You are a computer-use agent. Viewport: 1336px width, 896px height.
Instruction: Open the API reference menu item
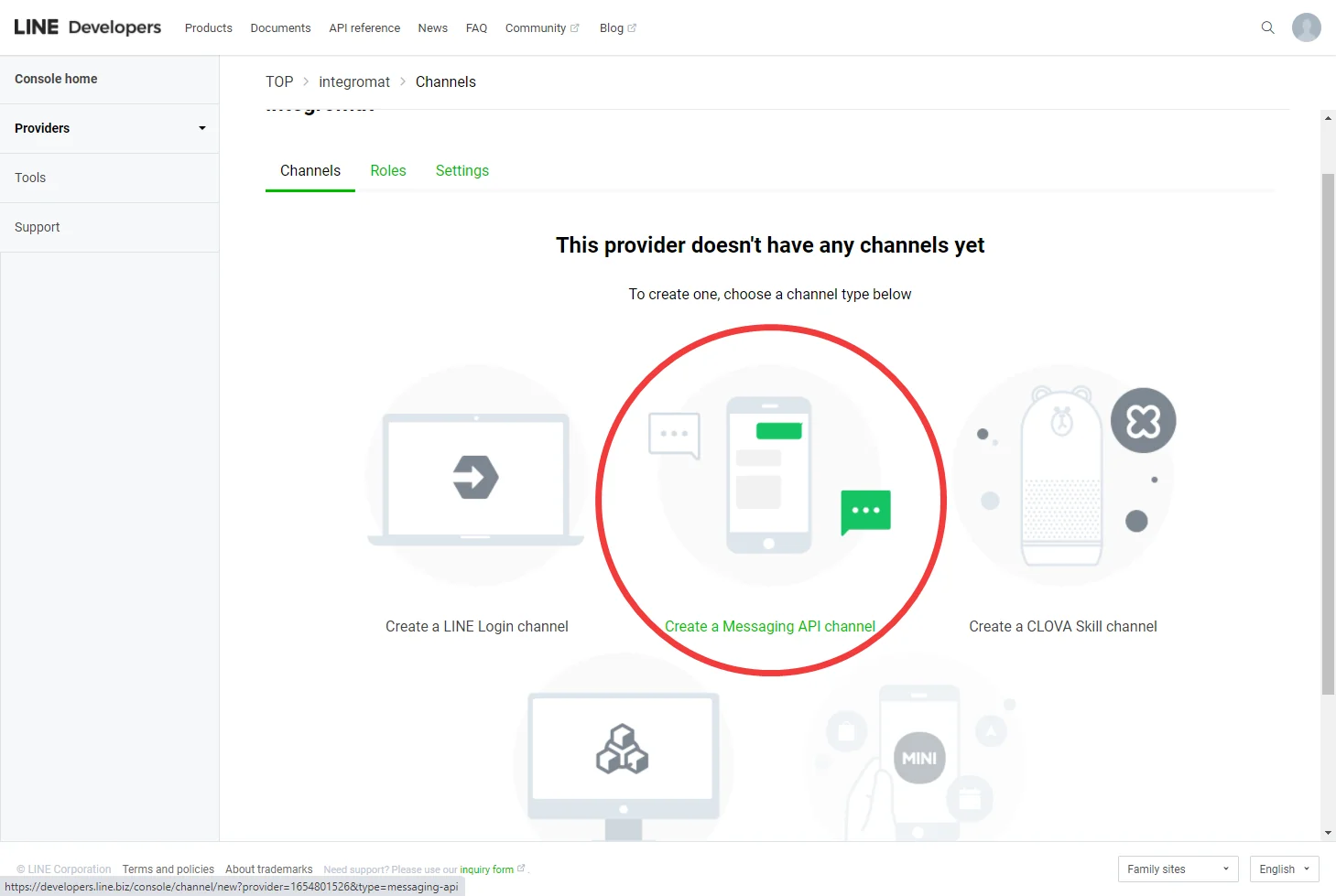click(364, 28)
